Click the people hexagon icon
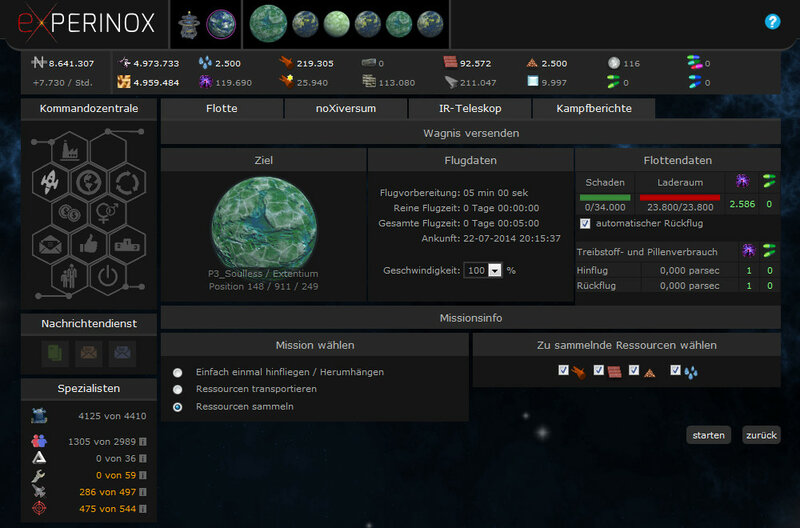This screenshot has width=800, height=528. point(69,276)
